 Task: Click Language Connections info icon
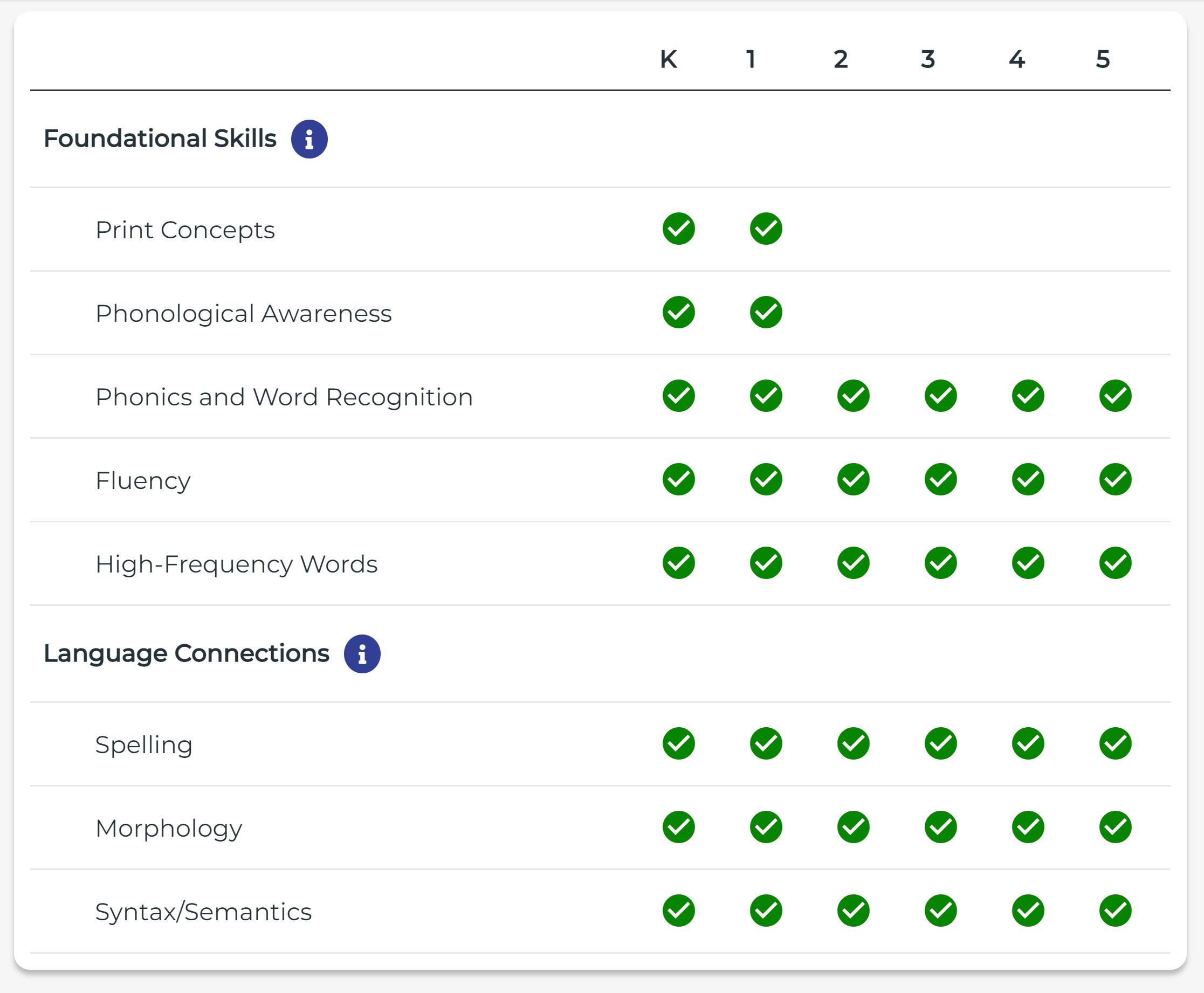point(361,654)
